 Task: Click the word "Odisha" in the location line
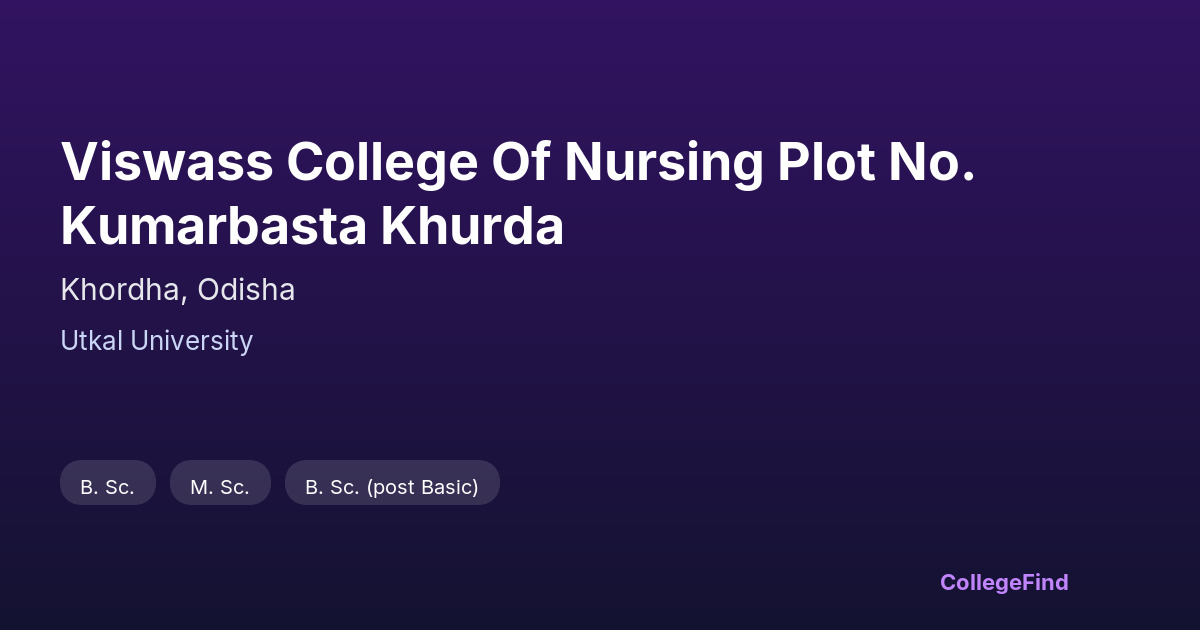246,290
